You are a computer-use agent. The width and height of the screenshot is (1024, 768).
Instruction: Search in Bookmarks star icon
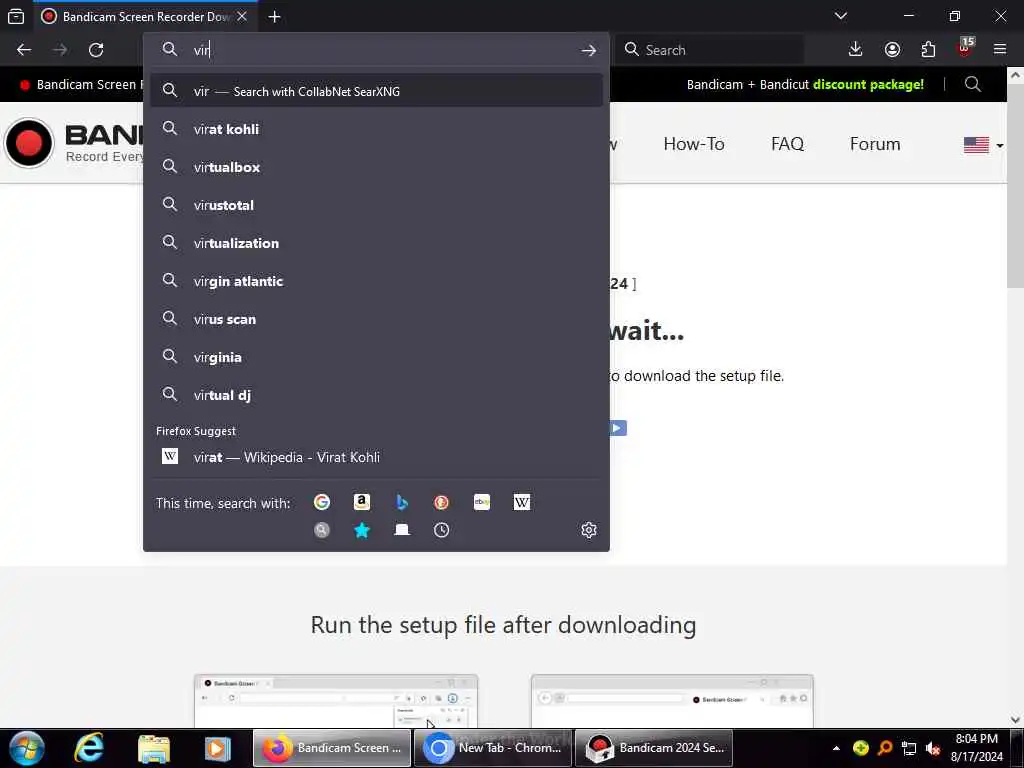(362, 530)
